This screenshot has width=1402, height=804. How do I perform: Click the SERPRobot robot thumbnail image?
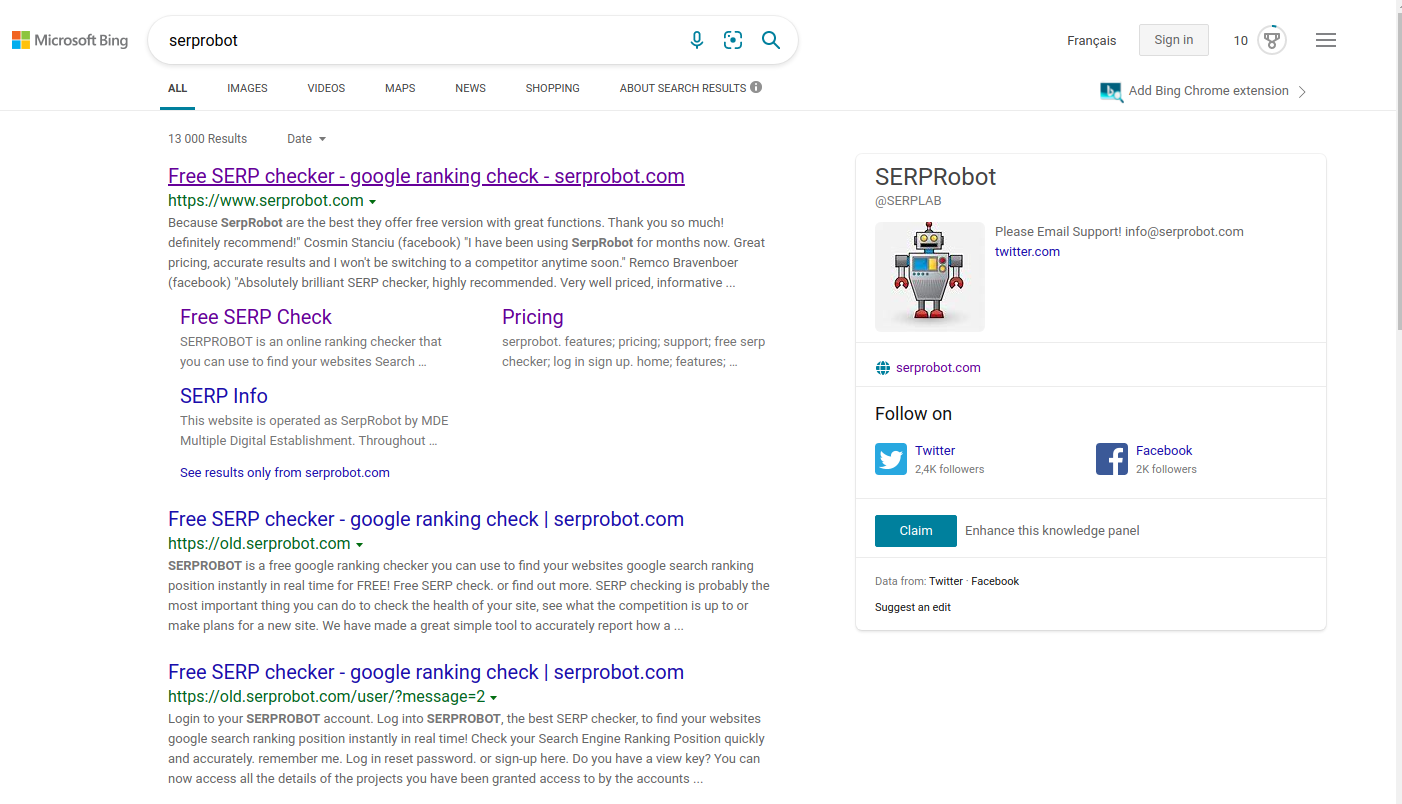pos(929,277)
